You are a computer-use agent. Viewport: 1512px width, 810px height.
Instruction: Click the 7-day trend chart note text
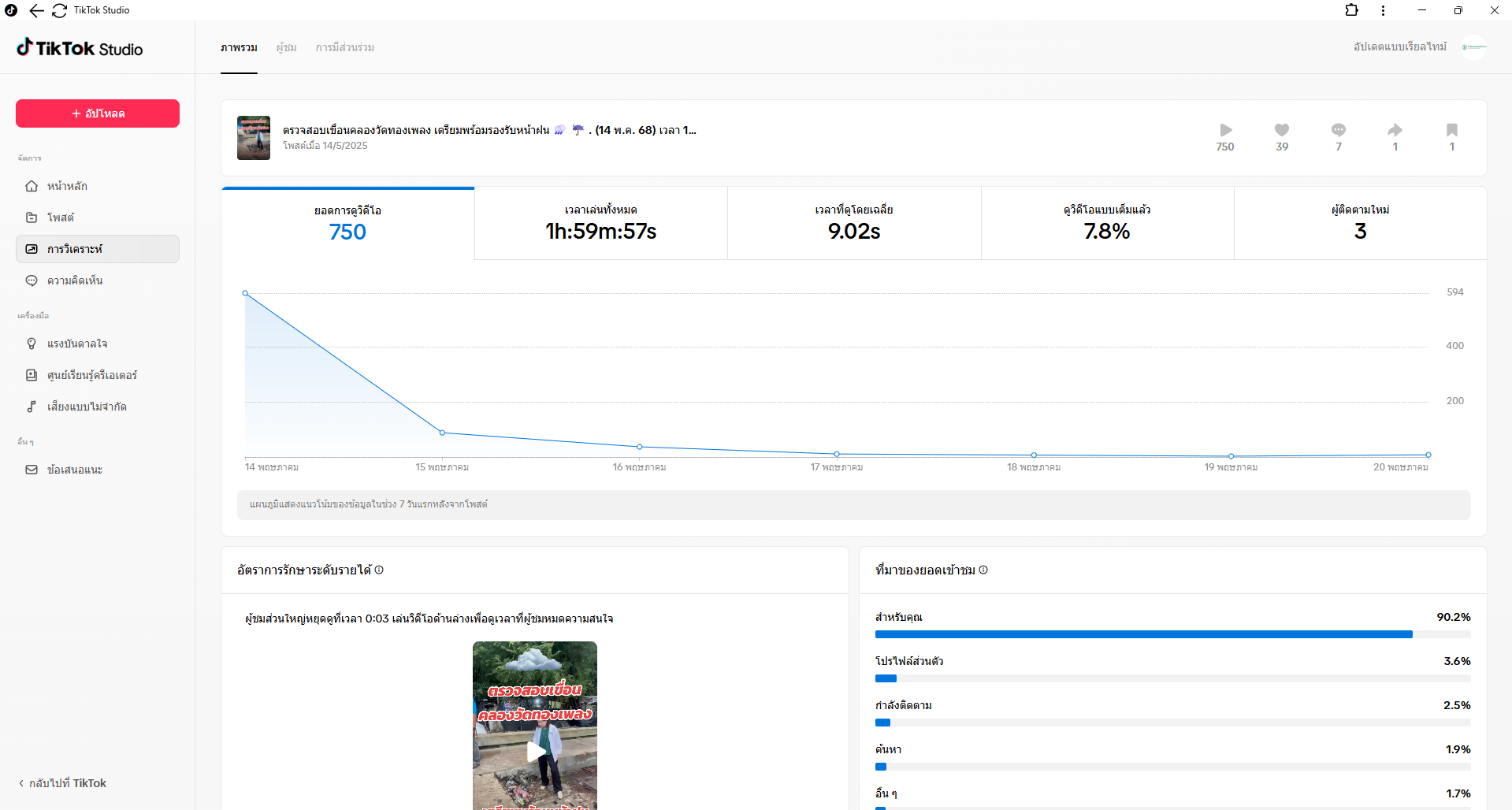369,504
